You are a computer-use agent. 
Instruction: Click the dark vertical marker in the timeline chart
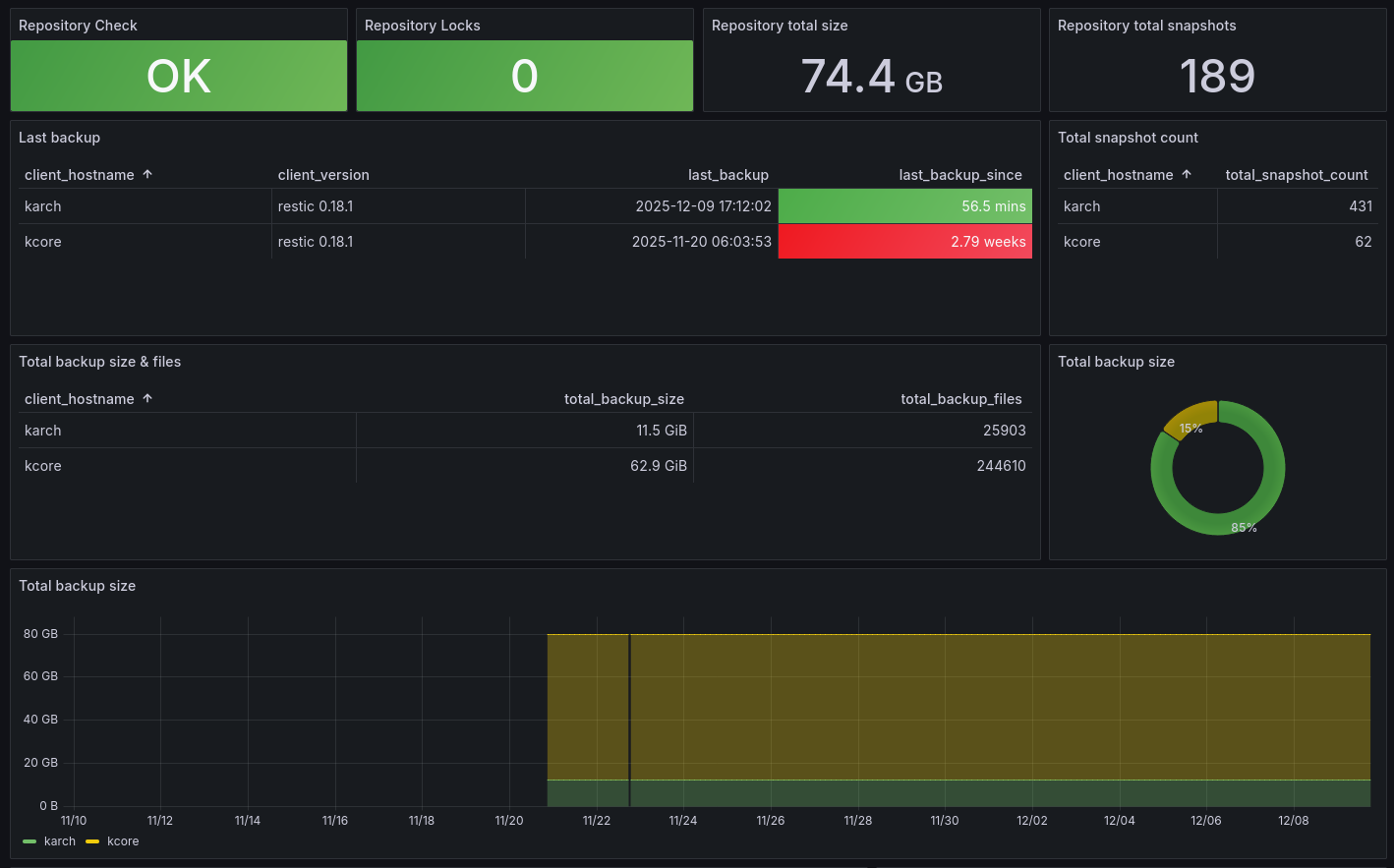pyautogui.click(x=629, y=718)
